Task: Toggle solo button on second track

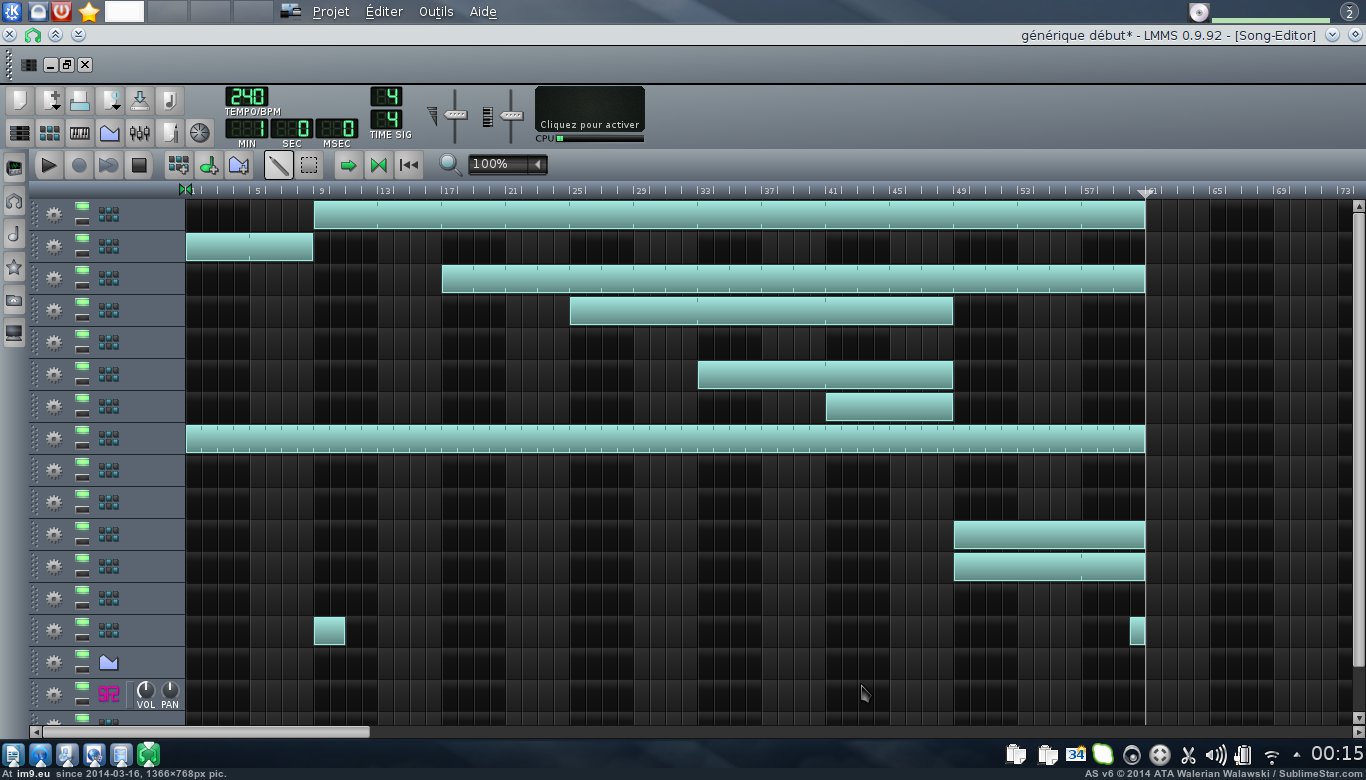Action: pos(81,253)
